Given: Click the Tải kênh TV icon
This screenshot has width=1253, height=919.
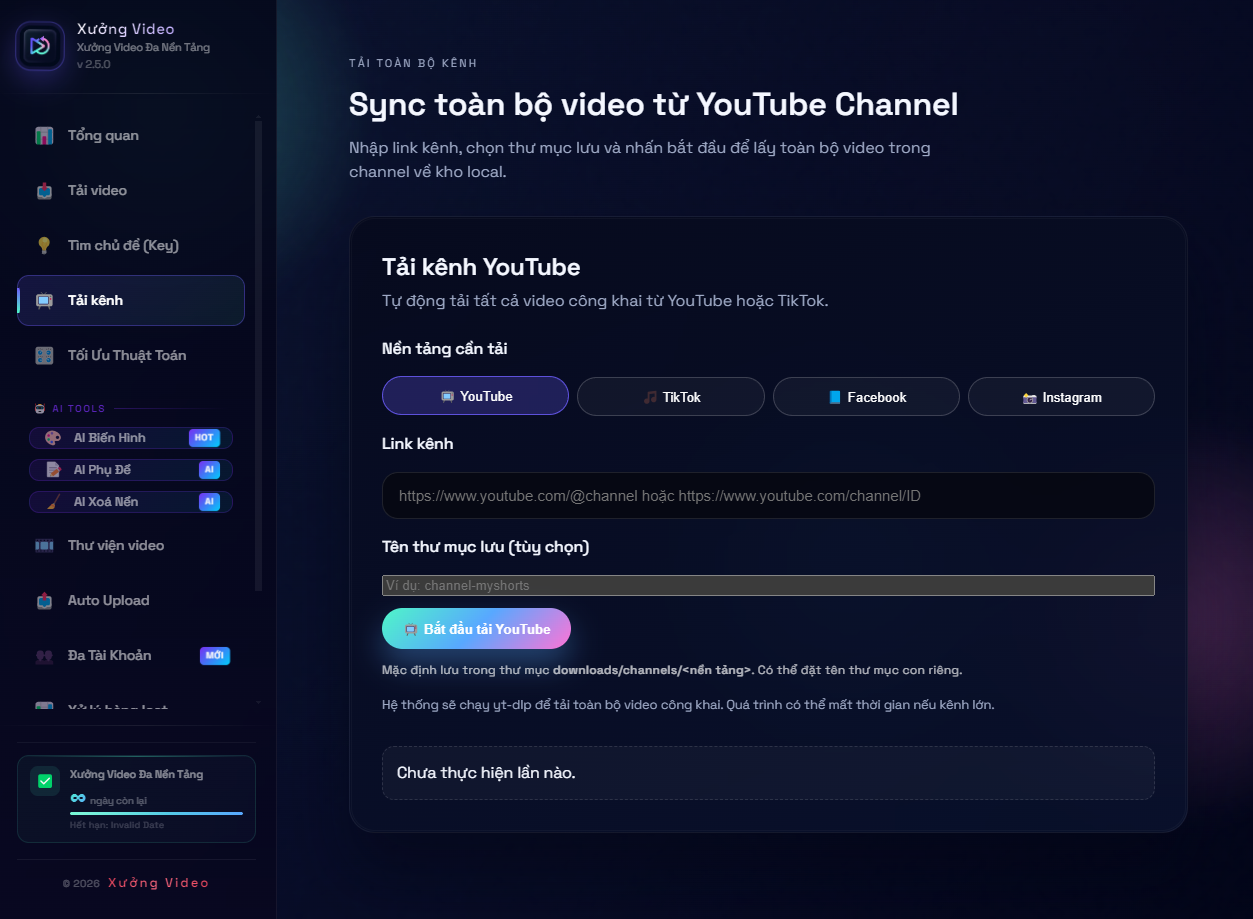Looking at the screenshot, I should coord(44,301).
